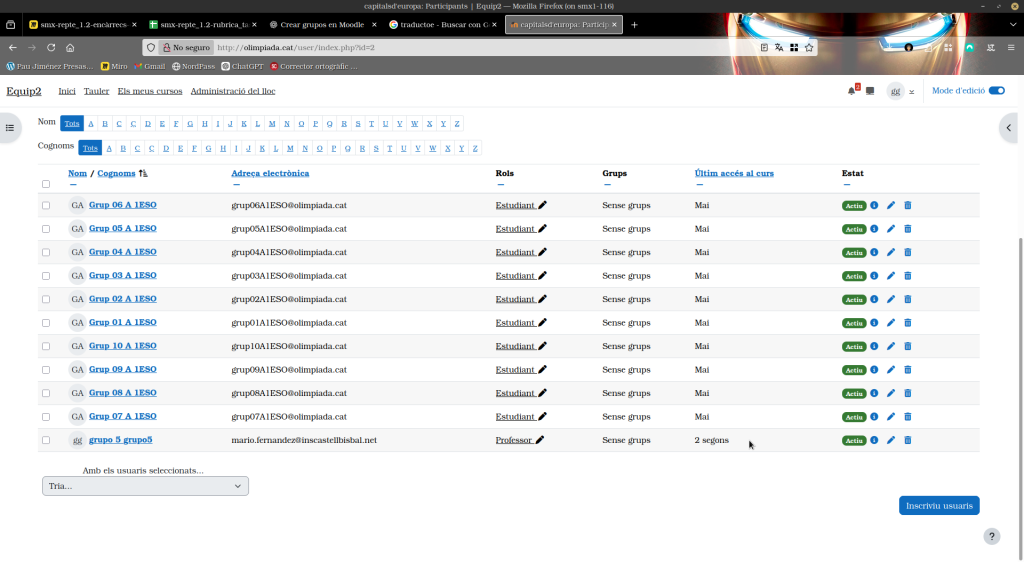1024x562 pixels.
Task: Edit role pencil for Grup 06 A 1ESO
Action: point(543,204)
